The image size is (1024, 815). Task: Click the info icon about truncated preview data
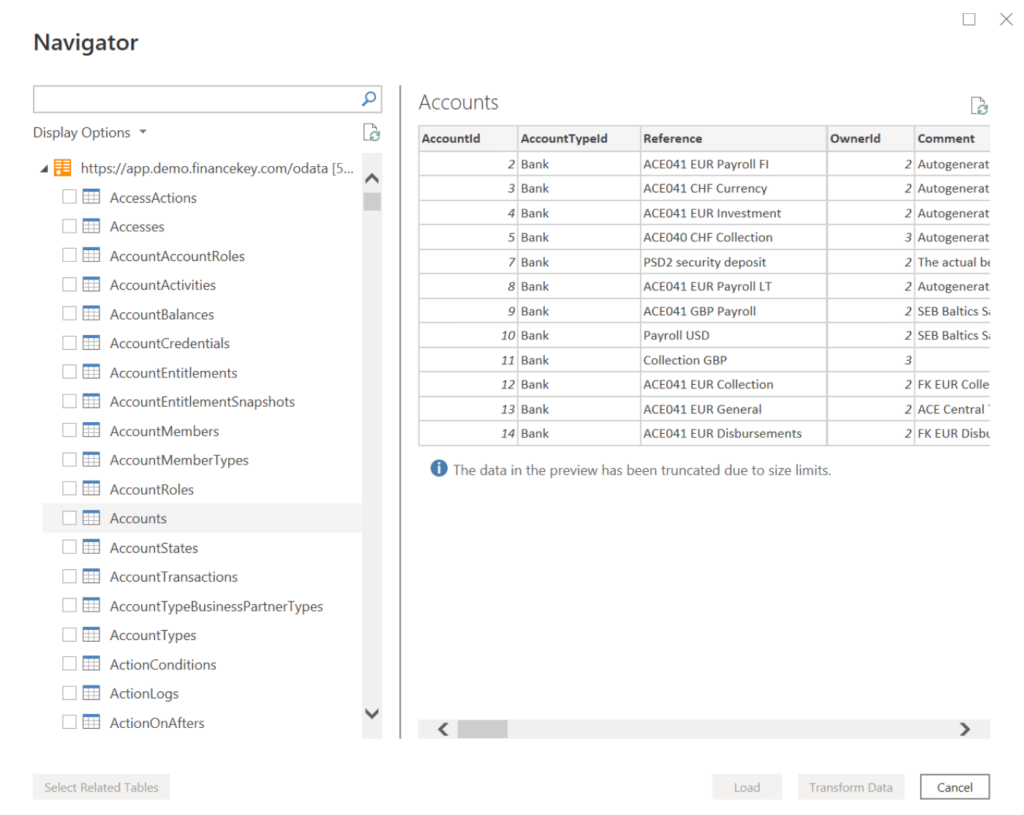pos(438,469)
